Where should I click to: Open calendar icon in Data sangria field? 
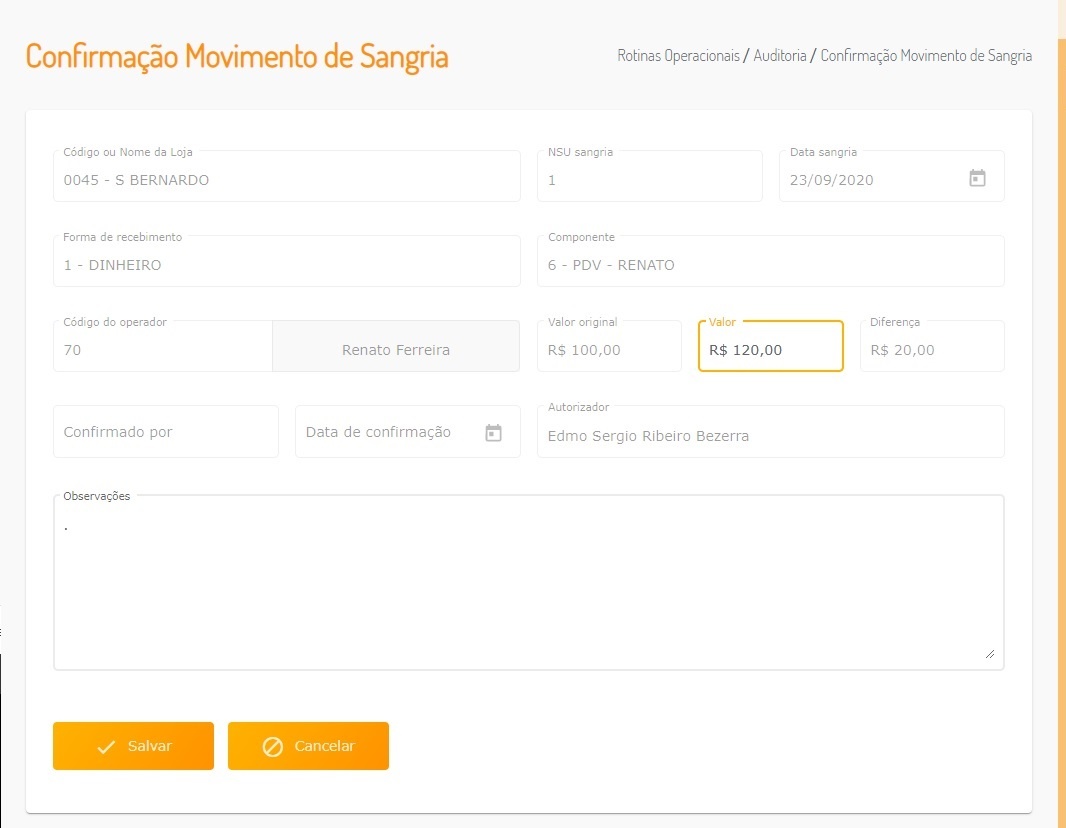(978, 178)
